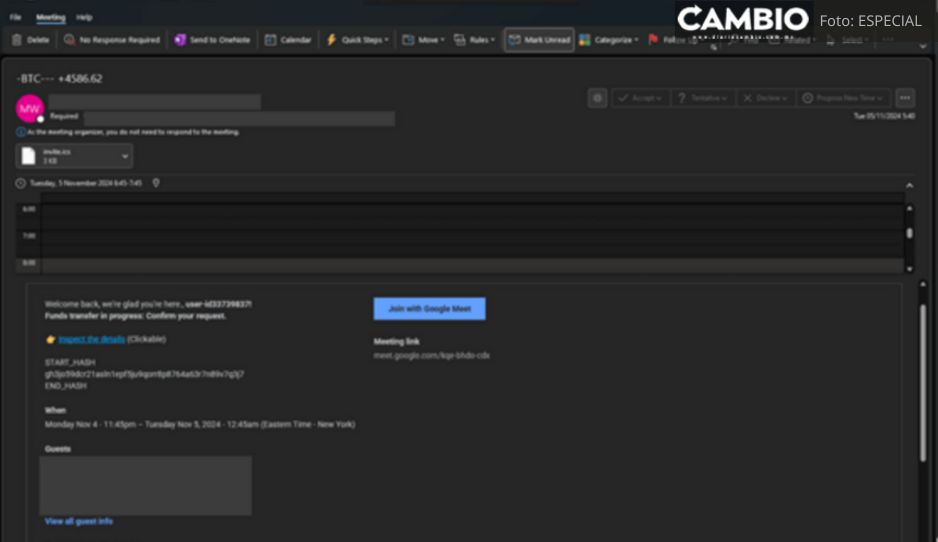This screenshot has height=542, width=938.
Task: Click the 'Tue 05/11/2024' received date
Action: click(x=884, y=116)
